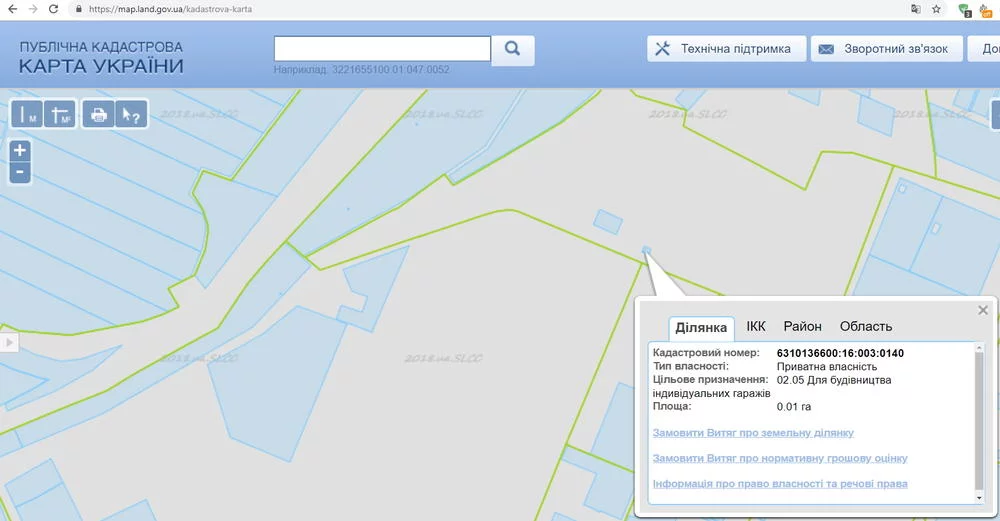Click the Тип власності label
This screenshot has width=1000, height=521.
691,366
